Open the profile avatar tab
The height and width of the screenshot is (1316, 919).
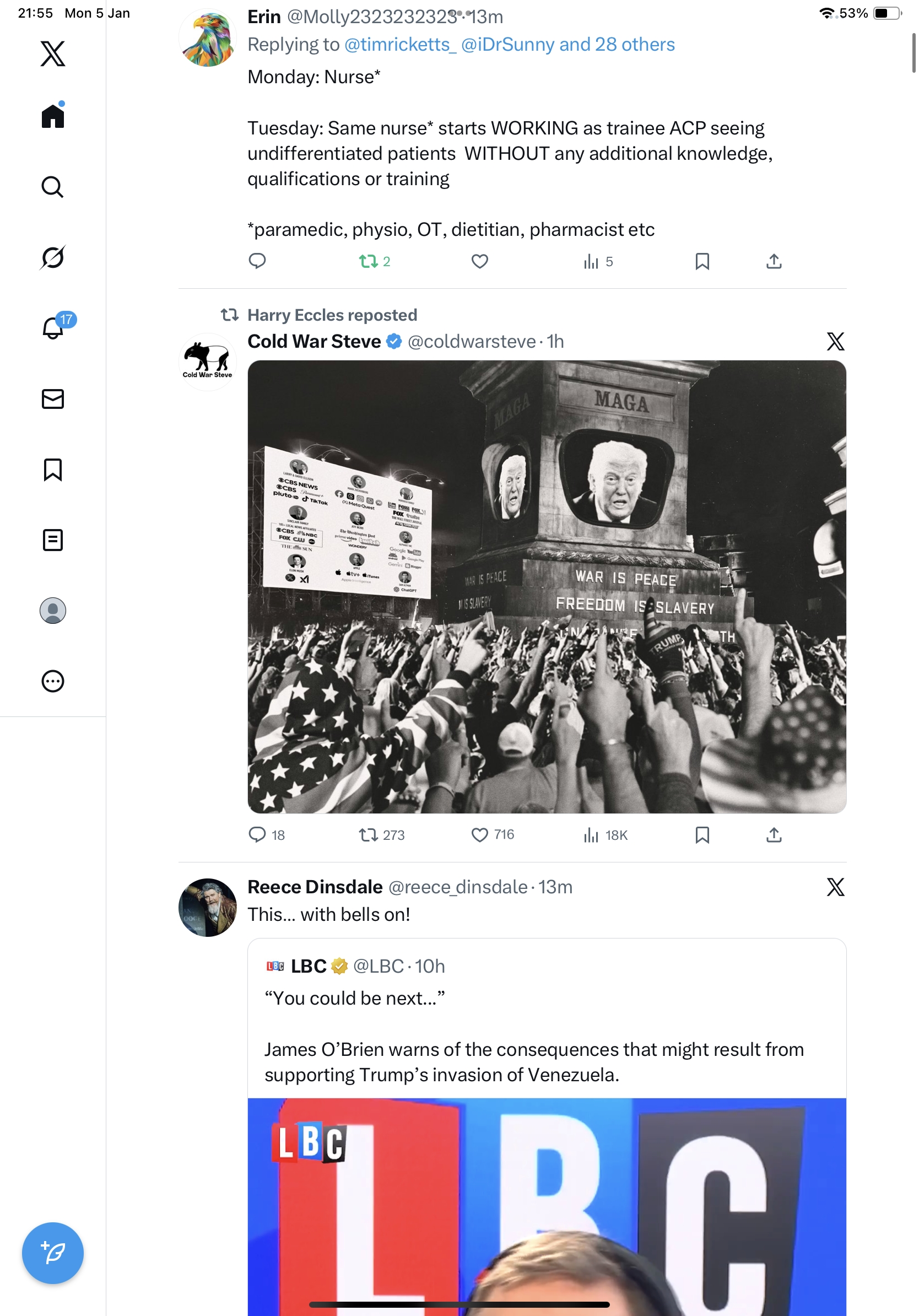[x=53, y=611]
